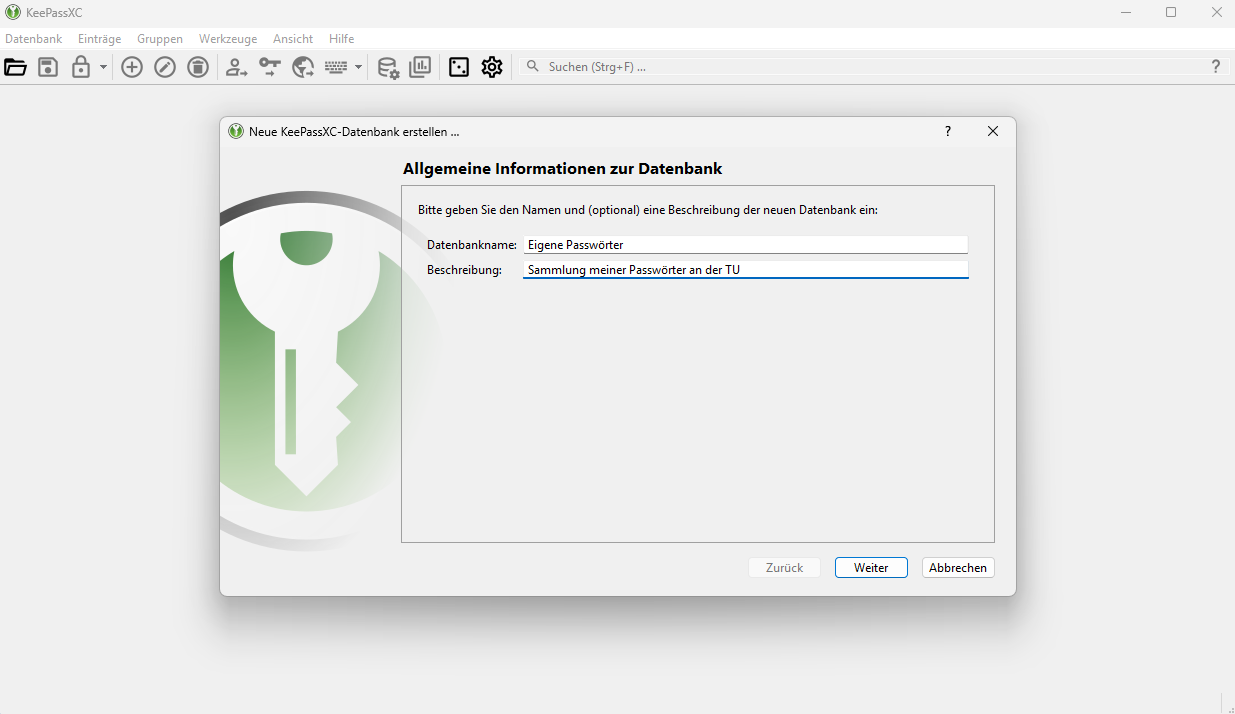Click the add new entry plus icon

[x=132, y=67]
